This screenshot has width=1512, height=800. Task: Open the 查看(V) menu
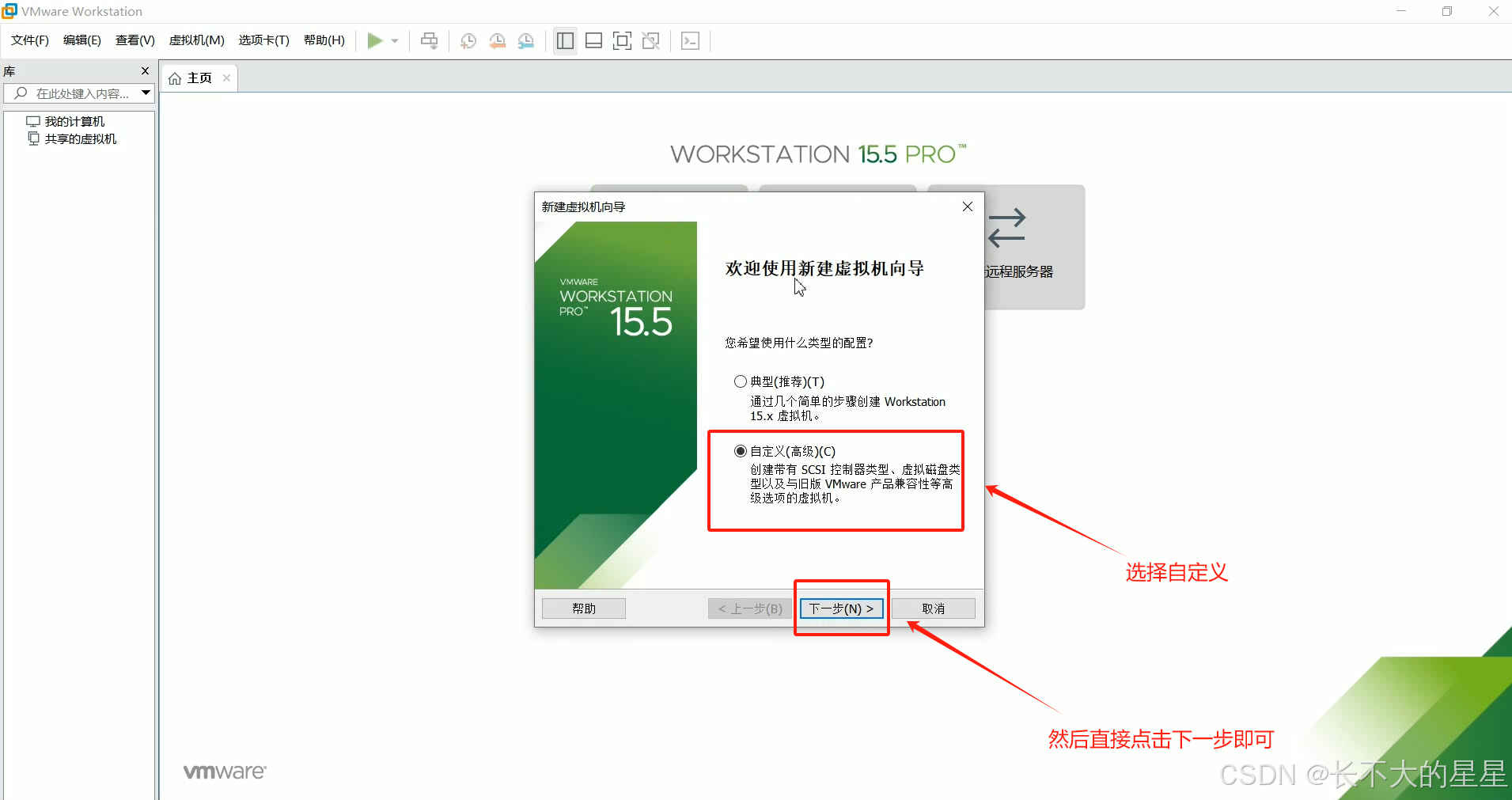click(135, 40)
